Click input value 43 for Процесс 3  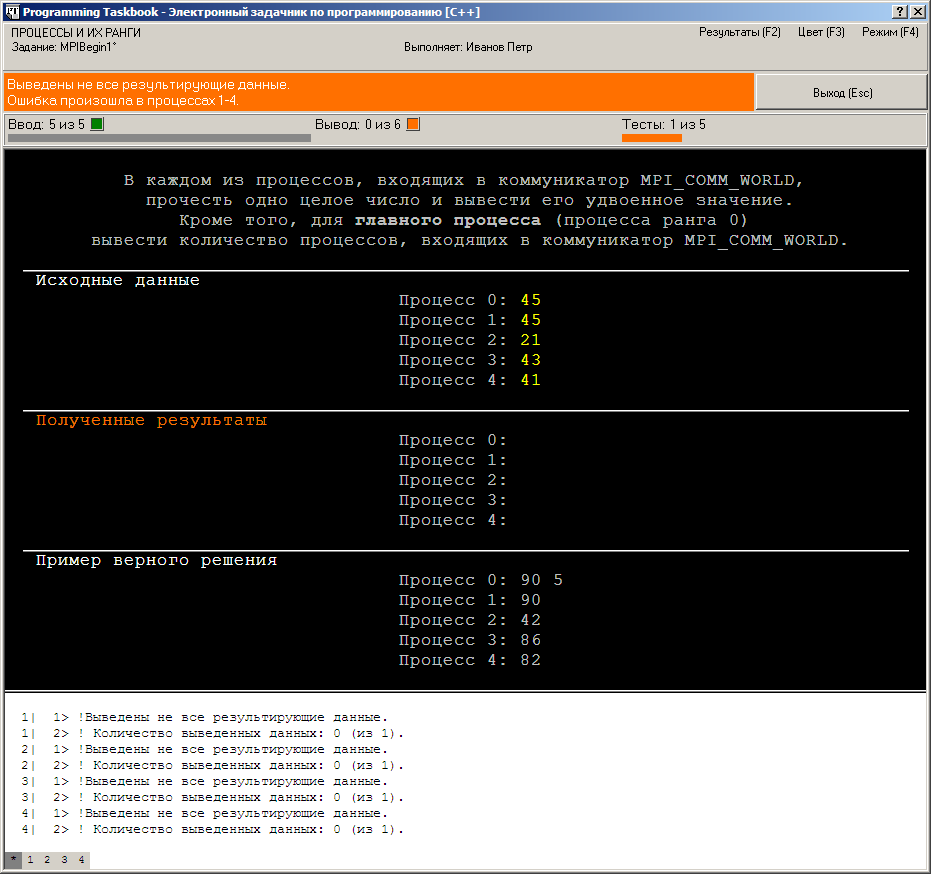[x=530, y=360]
